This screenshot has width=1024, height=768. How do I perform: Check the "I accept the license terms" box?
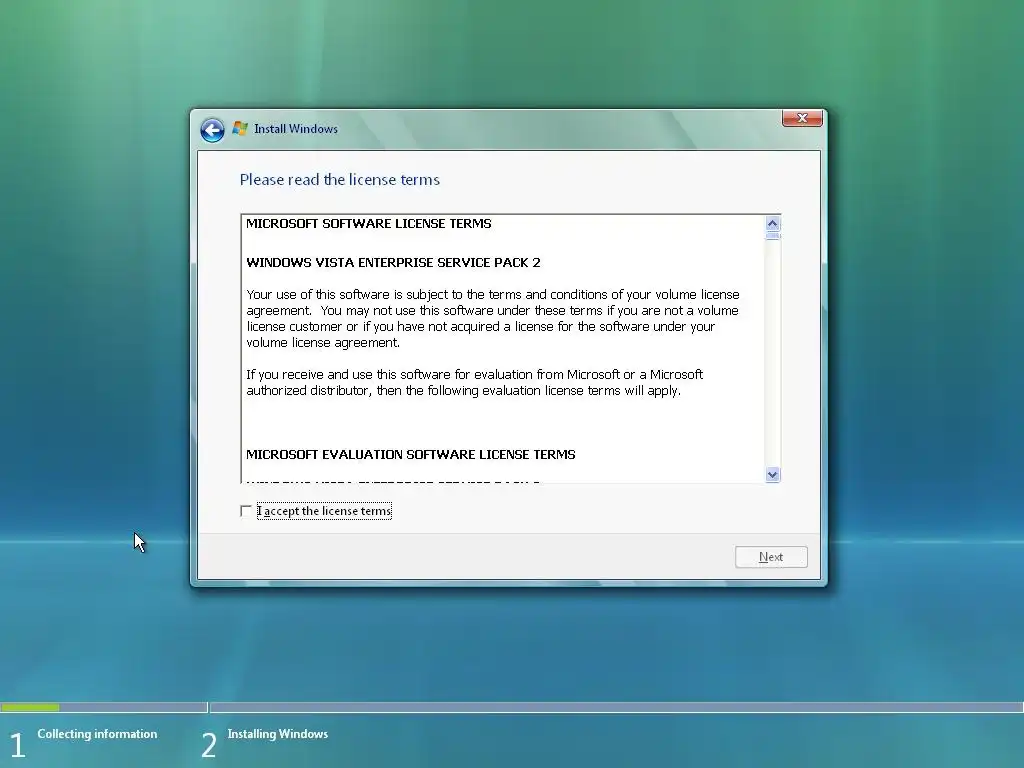click(x=246, y=511)
